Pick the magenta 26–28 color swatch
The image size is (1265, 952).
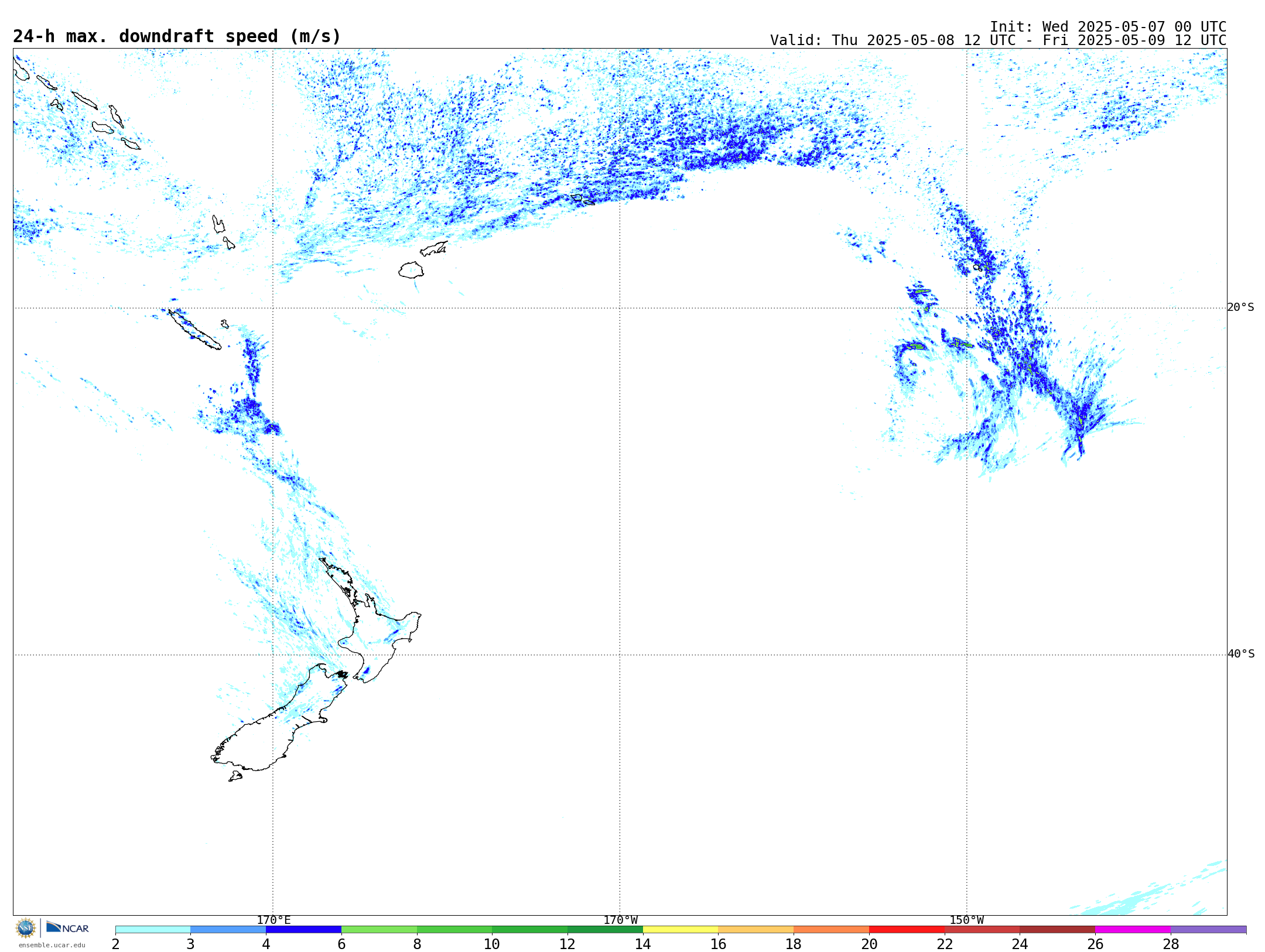pyautogui.click(x=1133, y=930)
